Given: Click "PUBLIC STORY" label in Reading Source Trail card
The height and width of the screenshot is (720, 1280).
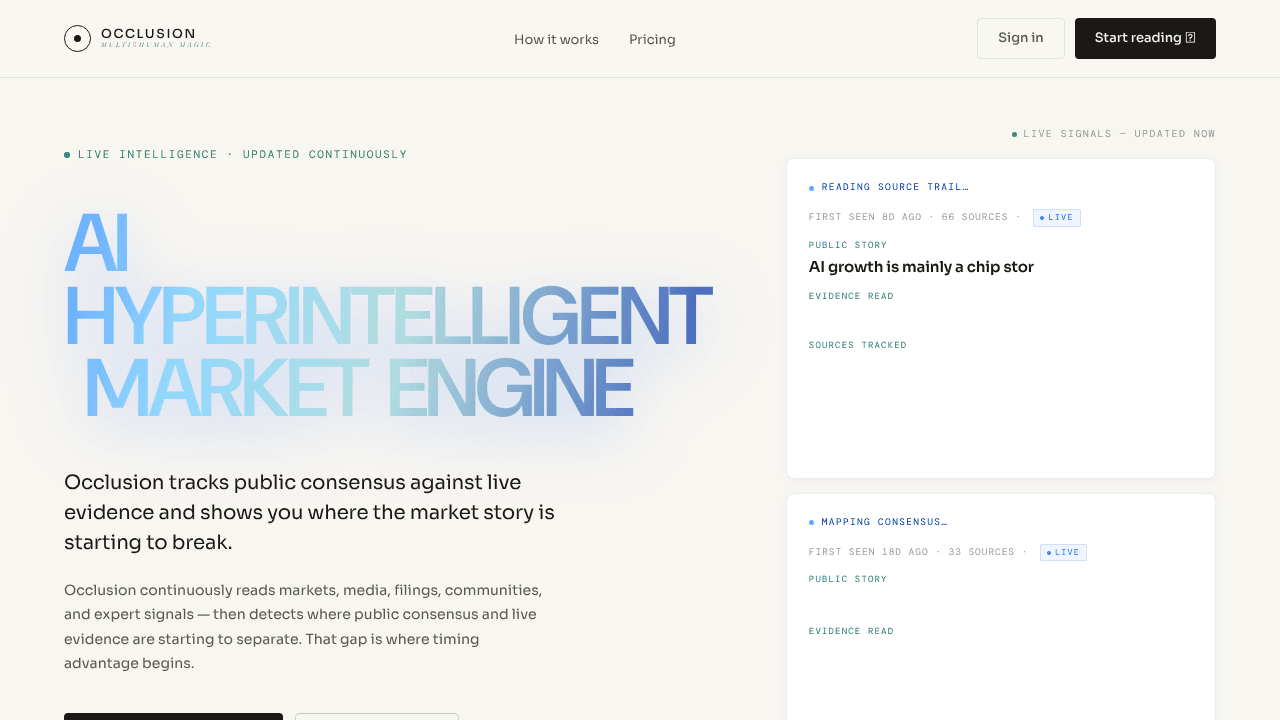Looking at the screenshot, I should [848, 245].
